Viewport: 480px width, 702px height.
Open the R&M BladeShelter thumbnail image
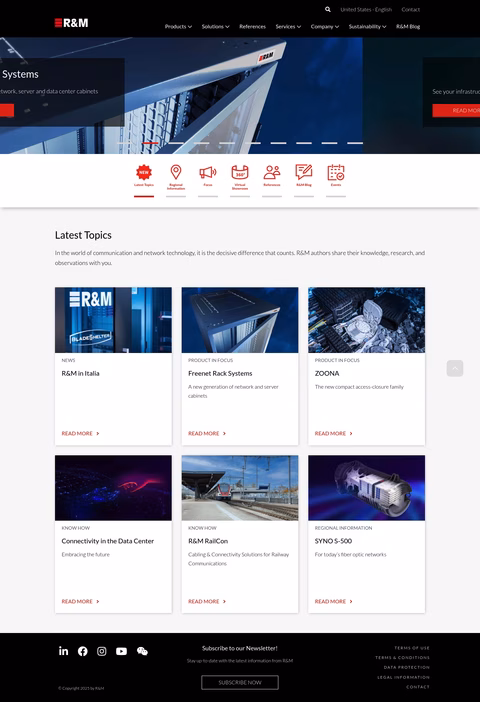click(x=113, y=320)
